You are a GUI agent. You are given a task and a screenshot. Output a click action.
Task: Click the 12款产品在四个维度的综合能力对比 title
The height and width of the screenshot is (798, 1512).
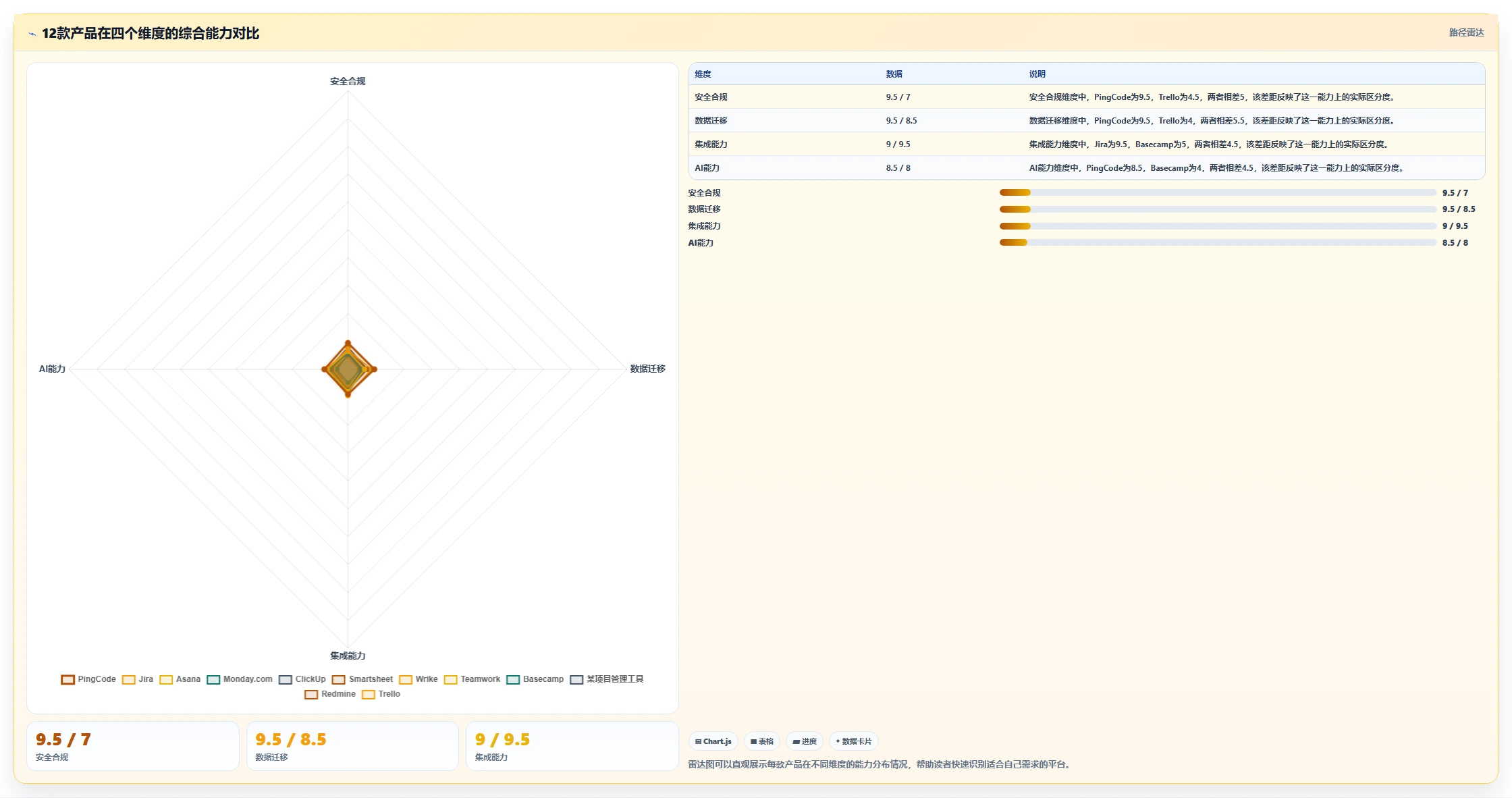point(151,34)
